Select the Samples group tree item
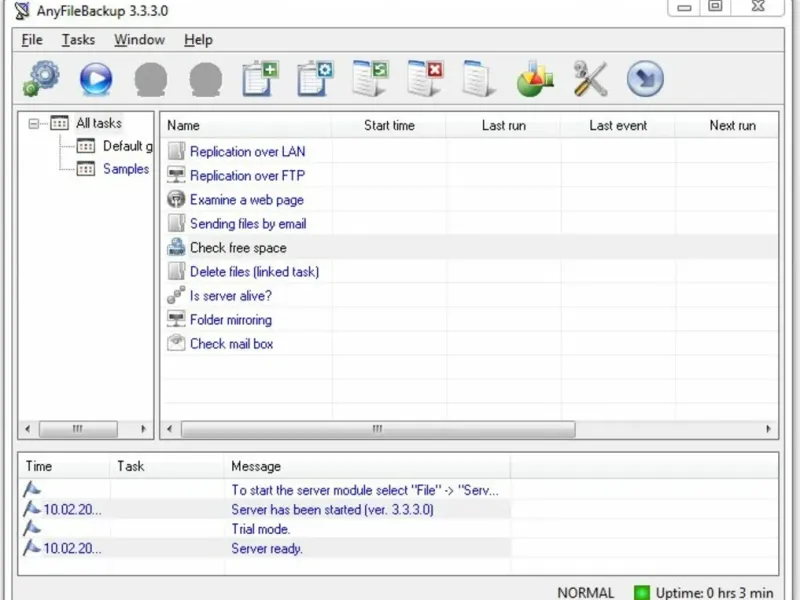 tap(126, 169)
